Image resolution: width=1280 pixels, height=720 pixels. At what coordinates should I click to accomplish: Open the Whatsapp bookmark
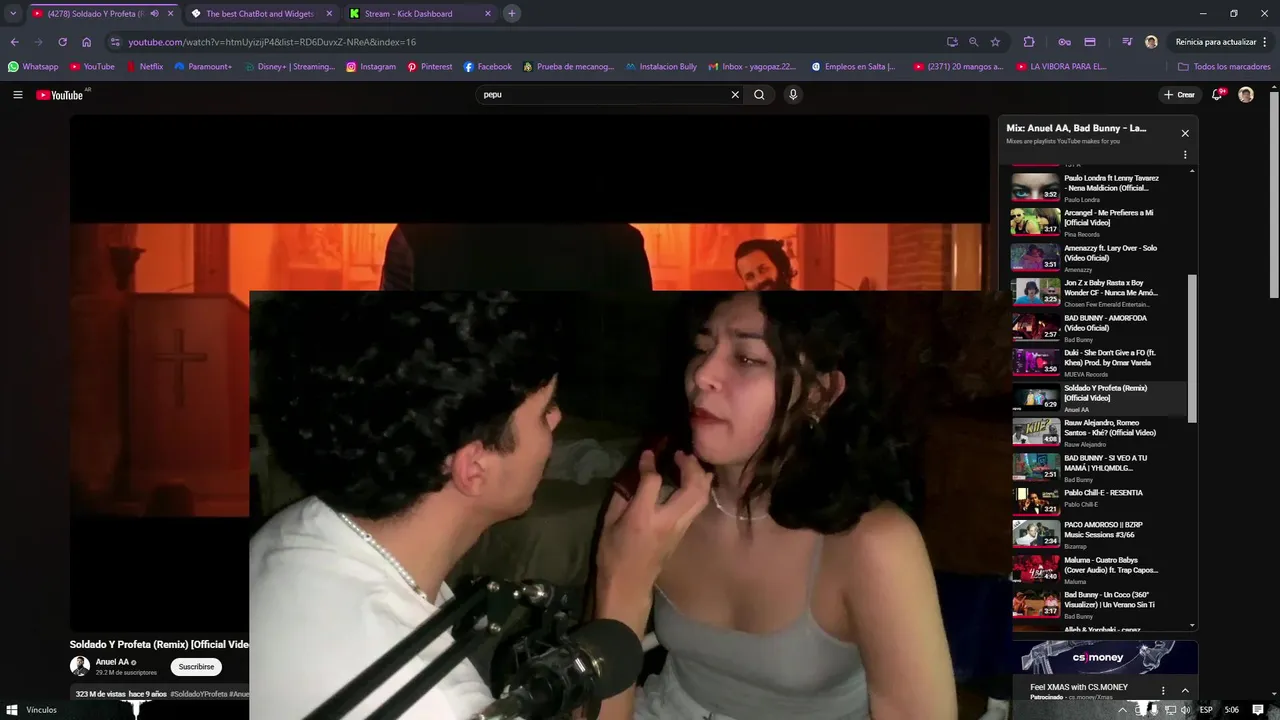click(x=33, y=67)
